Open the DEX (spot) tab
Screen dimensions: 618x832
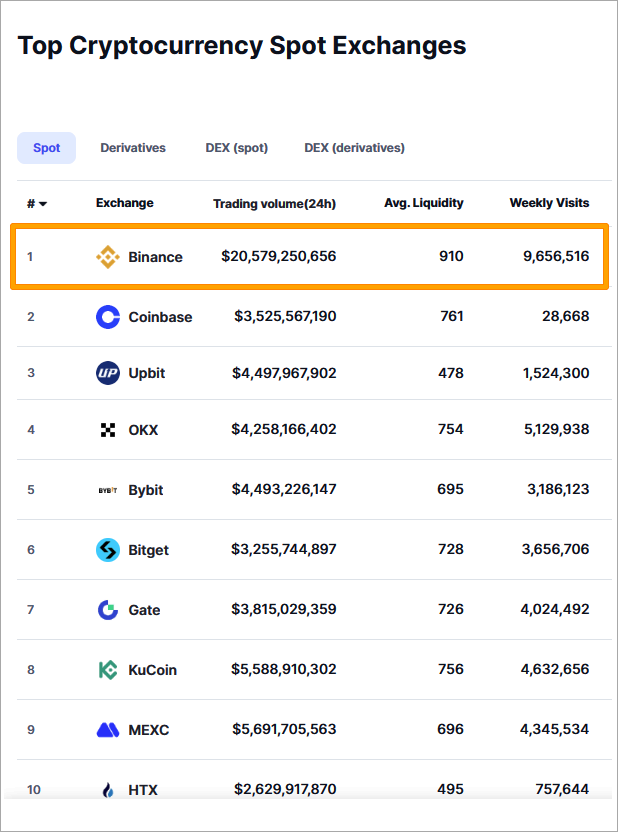pos(236,147)
